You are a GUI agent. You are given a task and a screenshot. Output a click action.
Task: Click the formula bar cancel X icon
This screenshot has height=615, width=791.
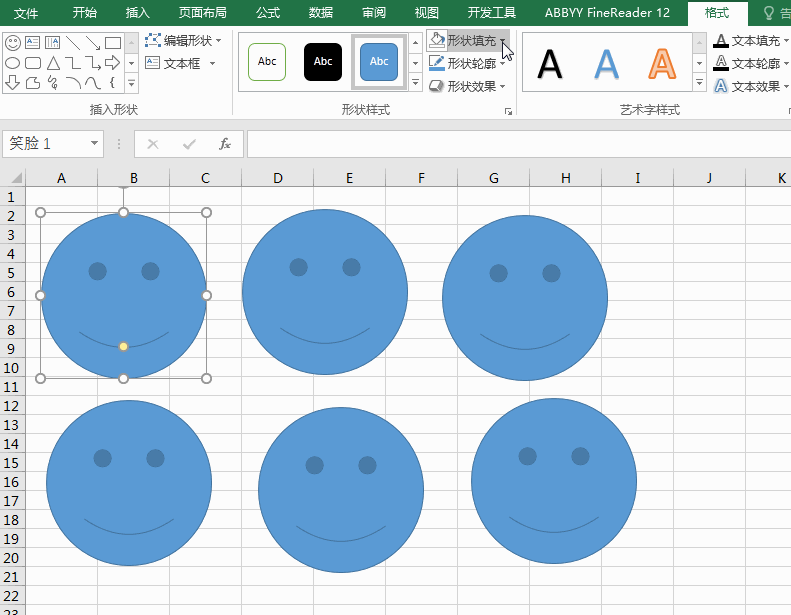[x=153, y=144]
